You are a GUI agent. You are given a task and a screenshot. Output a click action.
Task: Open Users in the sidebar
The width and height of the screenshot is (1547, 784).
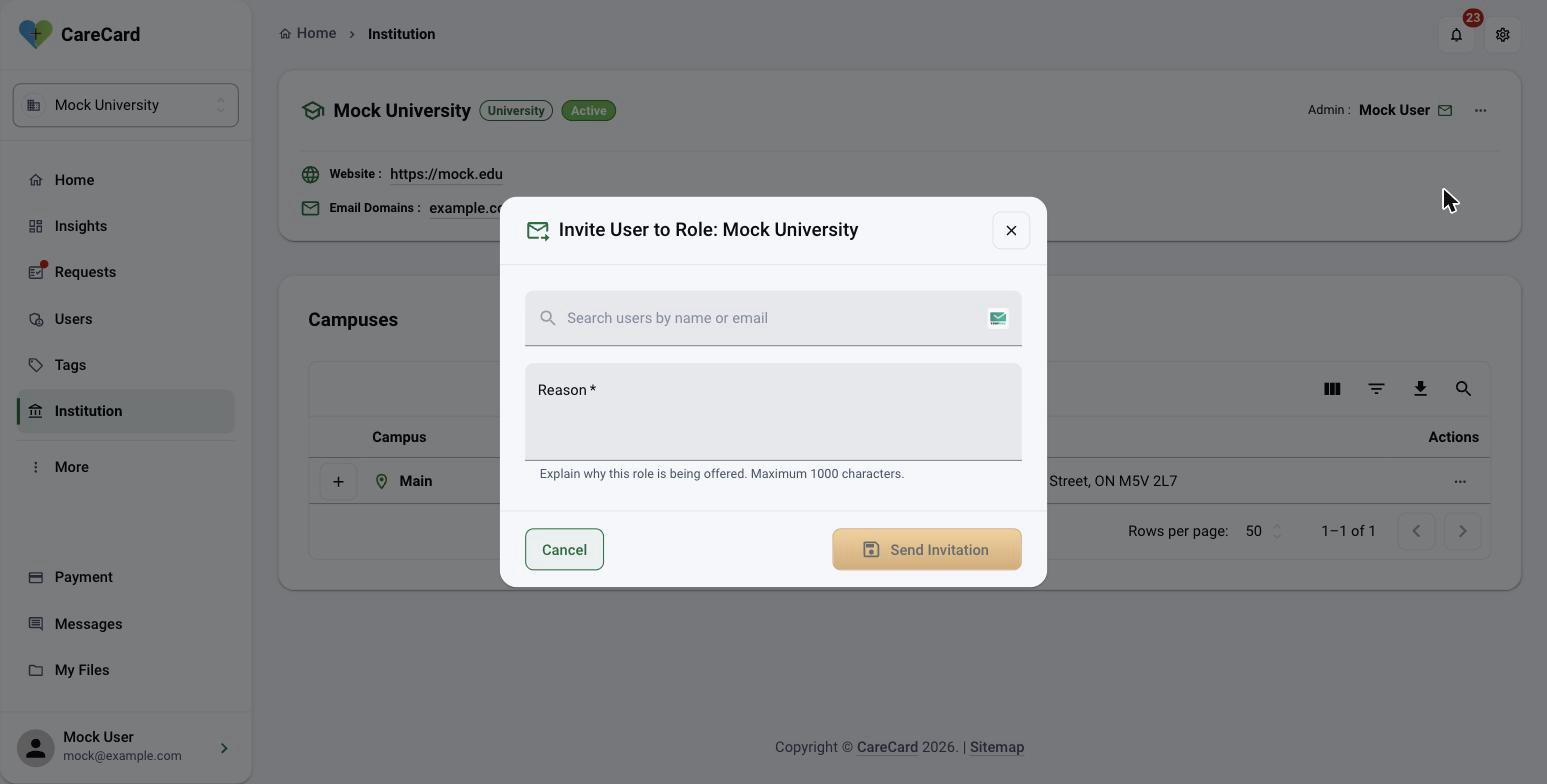(x=126, y=319)
